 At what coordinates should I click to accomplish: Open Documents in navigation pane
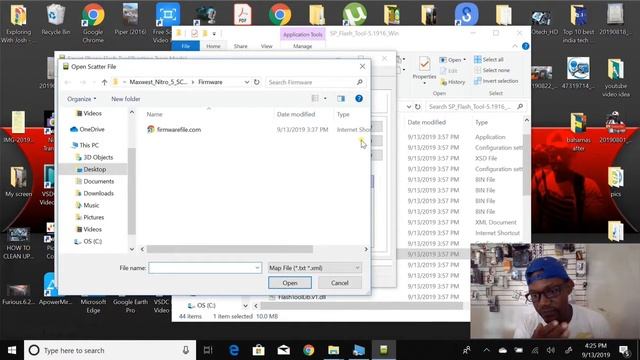coord(95,181)
